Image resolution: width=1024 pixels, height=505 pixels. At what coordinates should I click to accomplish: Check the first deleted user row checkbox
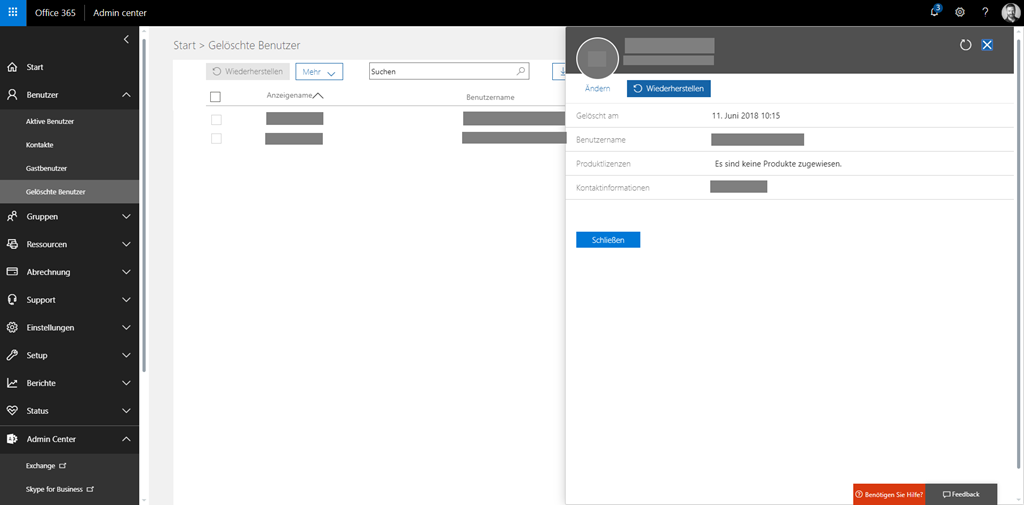click(215, 119)
